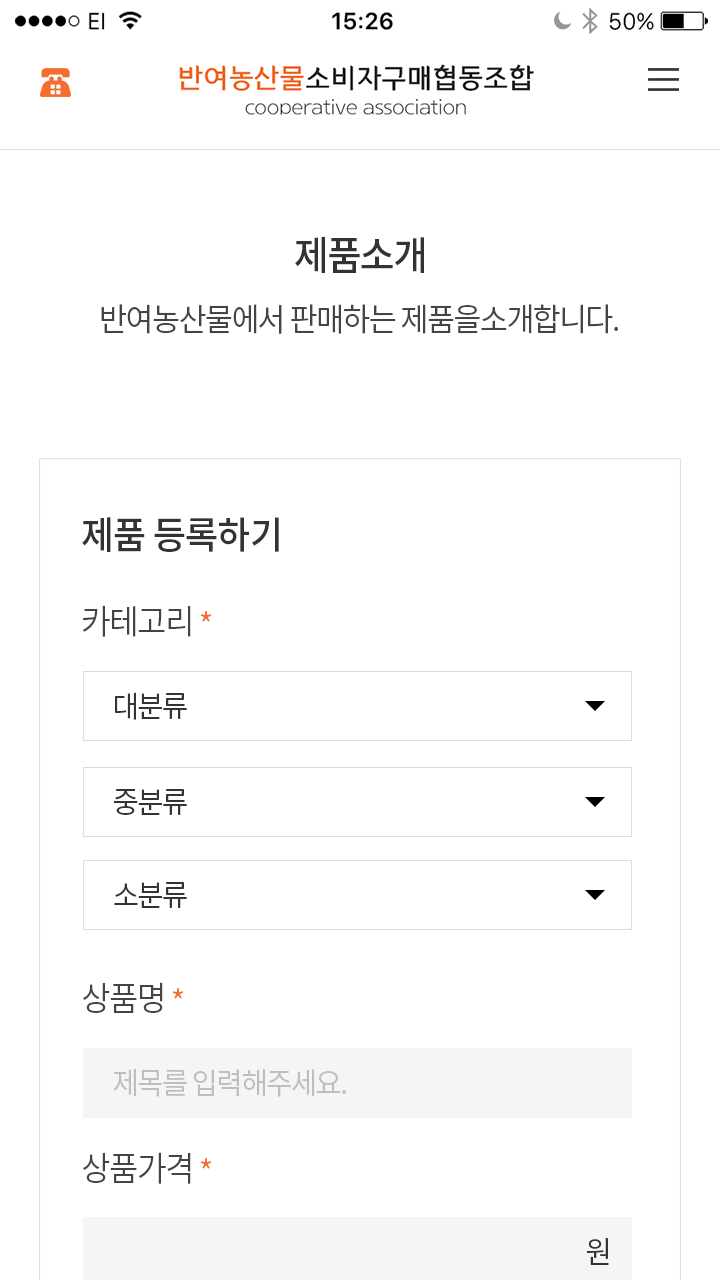Viewport: 720px width, 1280px height.
Task: Tap the 15:26 status bar clock
Action: [362, 21]
